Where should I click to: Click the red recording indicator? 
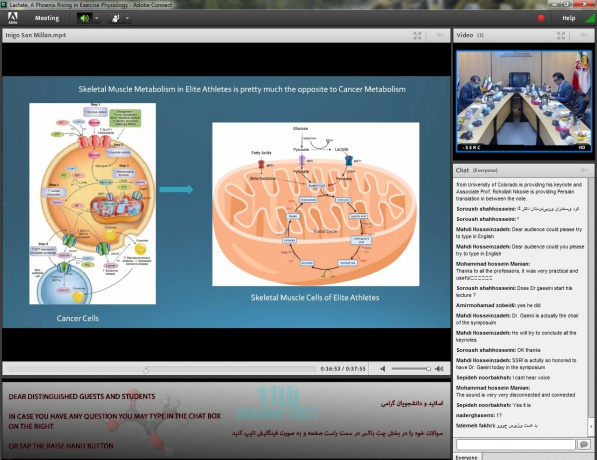[x=541, y=18]
